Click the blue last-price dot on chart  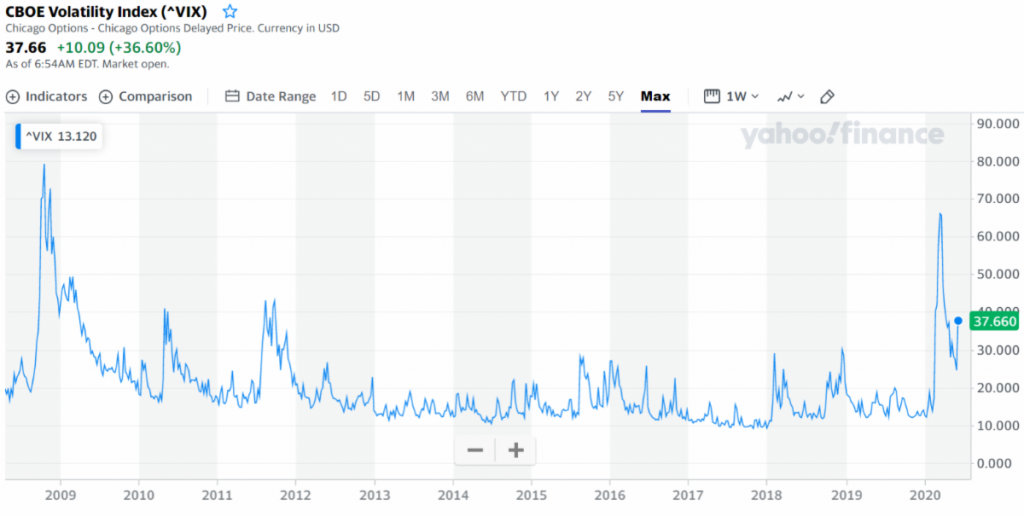click(x=958, y=321)
